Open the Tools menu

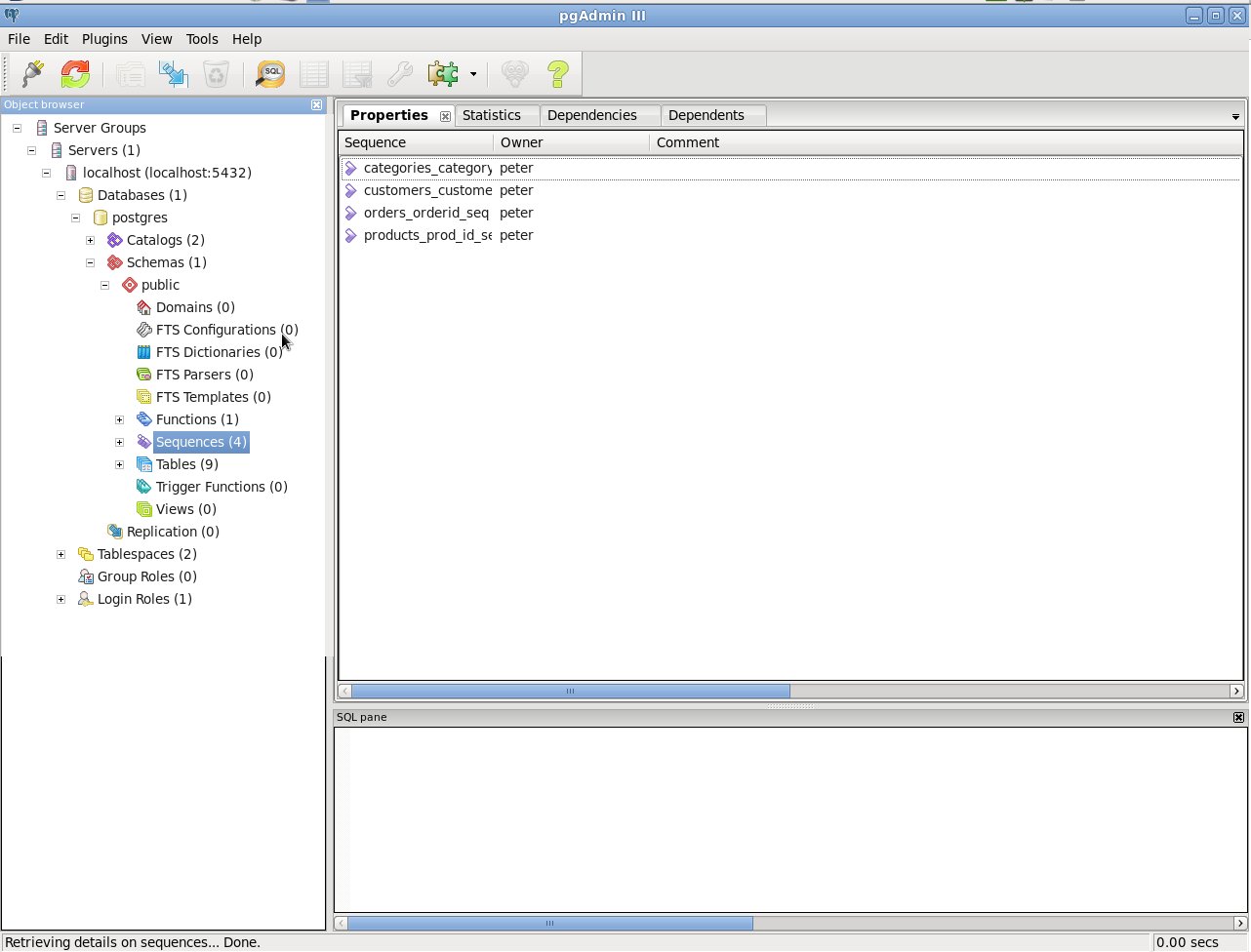pos(202,39)
